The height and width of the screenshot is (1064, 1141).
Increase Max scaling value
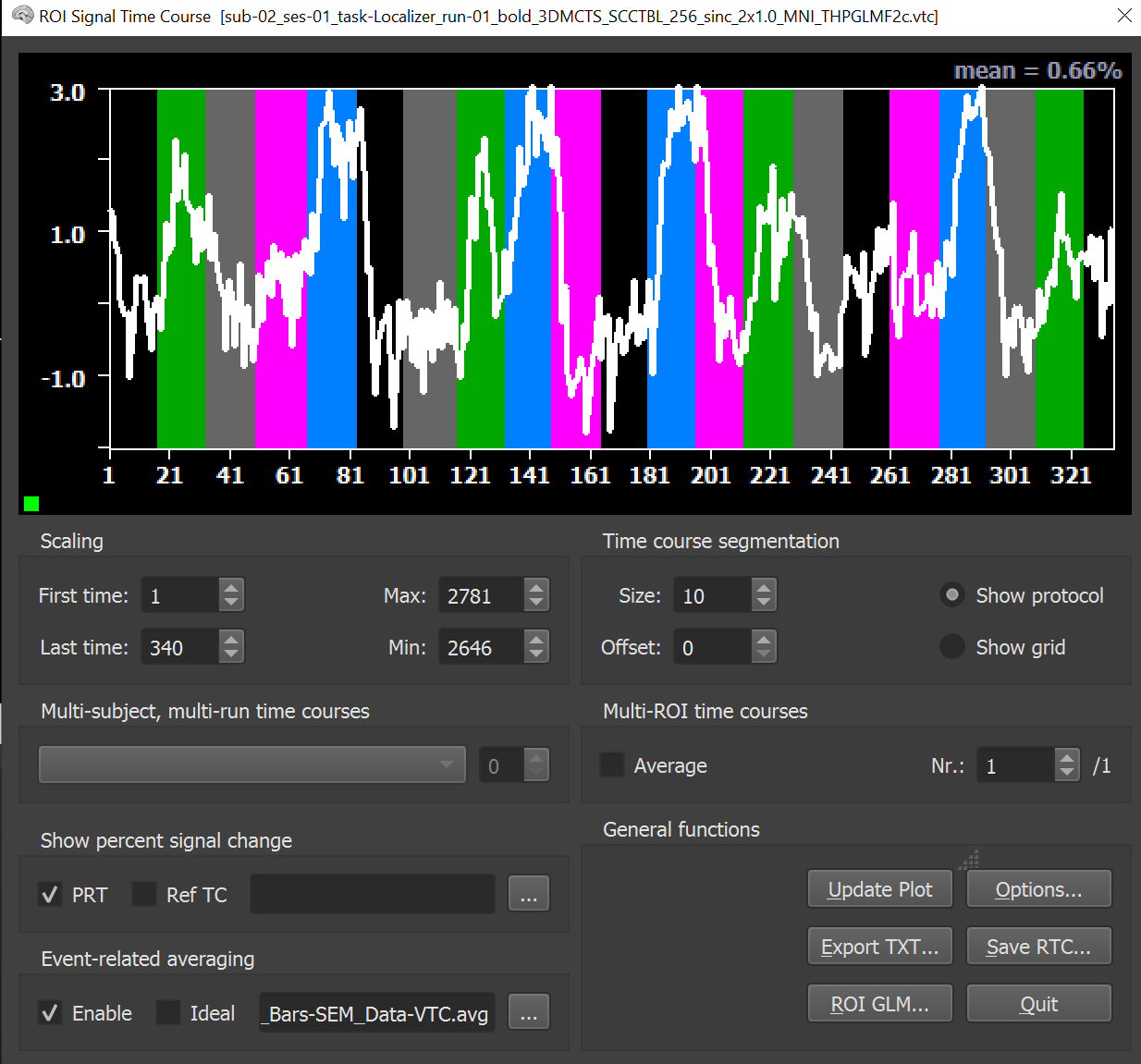point(536,587)
